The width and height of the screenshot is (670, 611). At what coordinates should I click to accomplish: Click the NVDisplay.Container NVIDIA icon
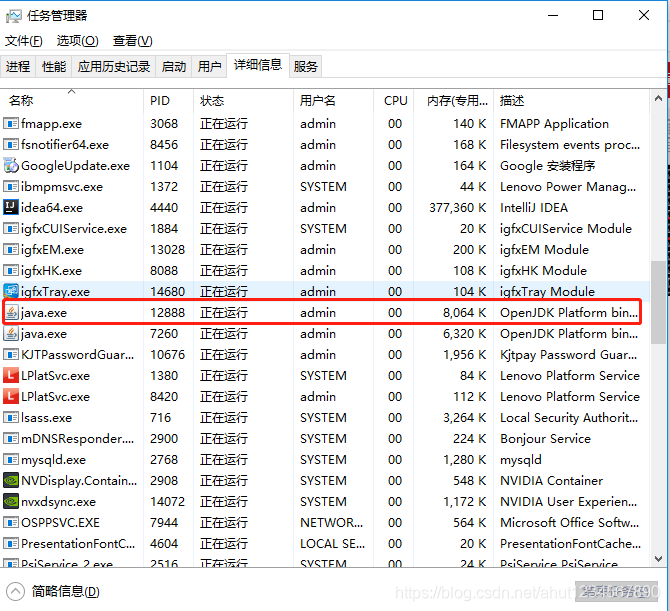pos(11,480)
